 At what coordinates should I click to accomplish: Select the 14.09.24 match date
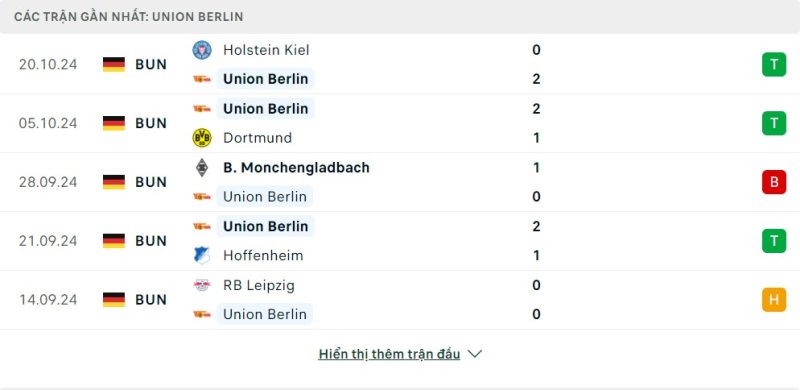point(48,300)
